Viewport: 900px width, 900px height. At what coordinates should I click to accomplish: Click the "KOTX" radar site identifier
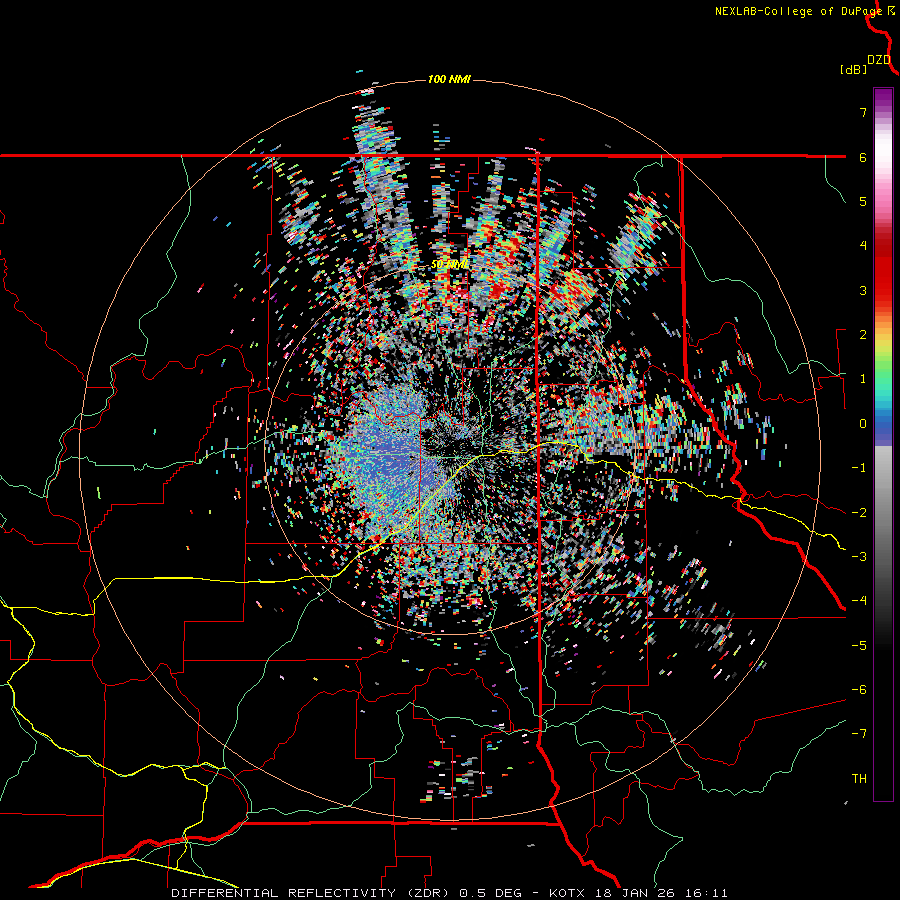567,893
